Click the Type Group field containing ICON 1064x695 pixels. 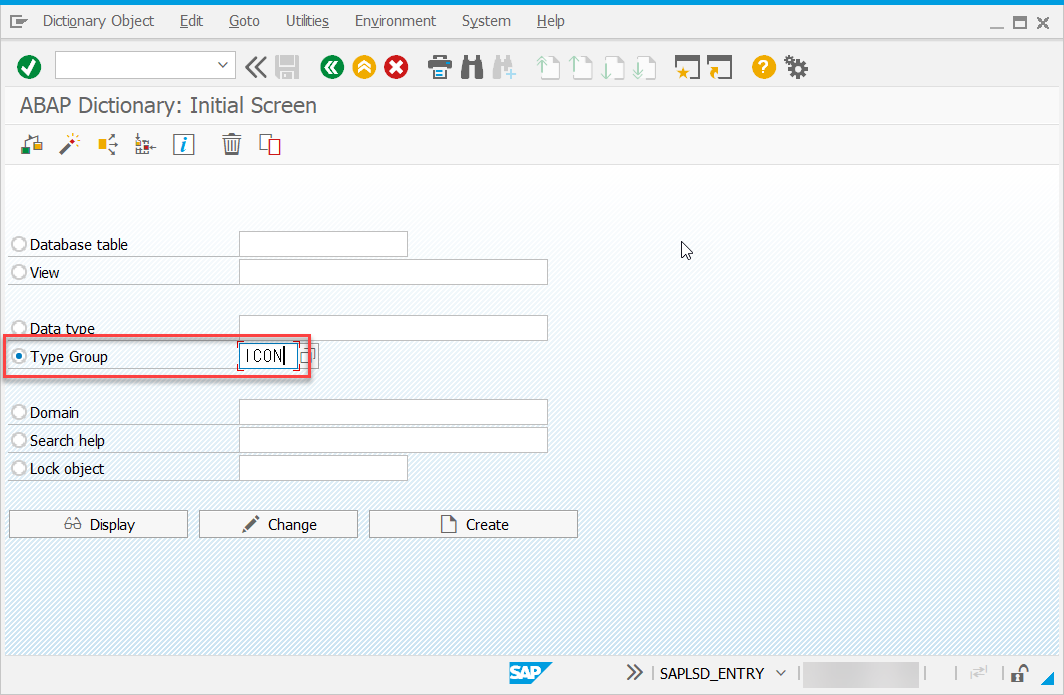[269, 356]
